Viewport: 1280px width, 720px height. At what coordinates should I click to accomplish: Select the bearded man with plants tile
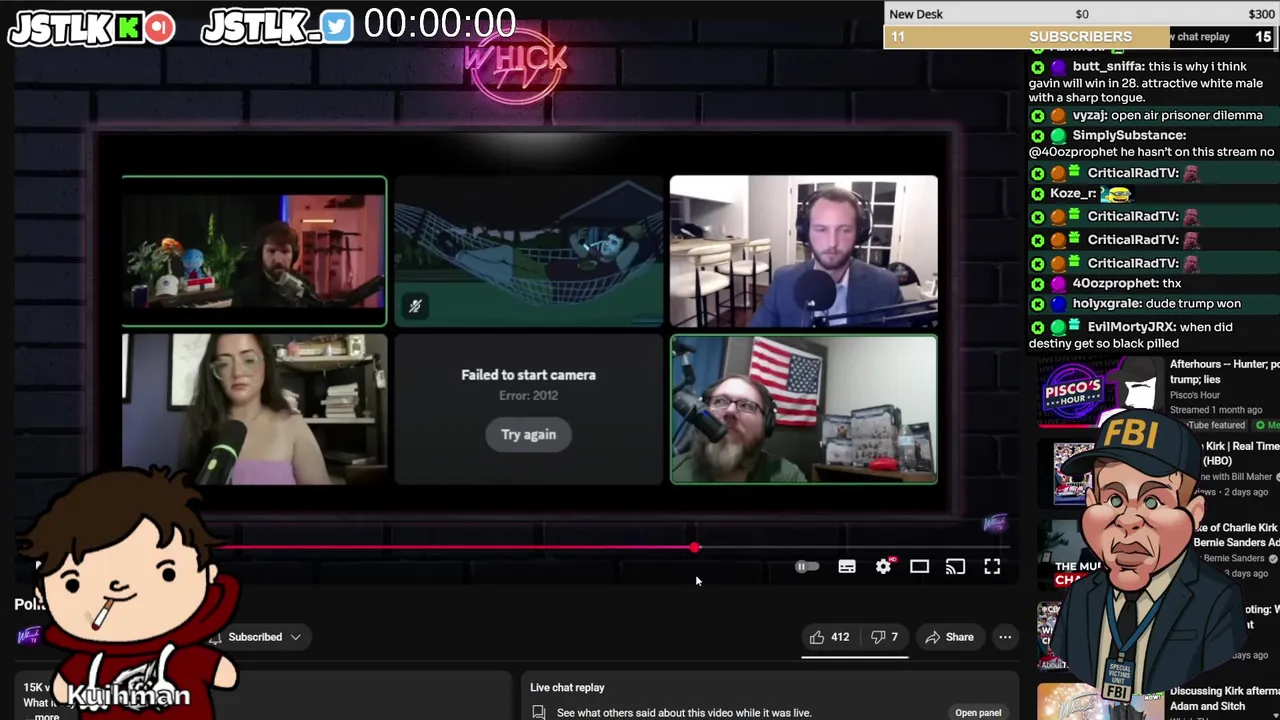coord(254,251)
